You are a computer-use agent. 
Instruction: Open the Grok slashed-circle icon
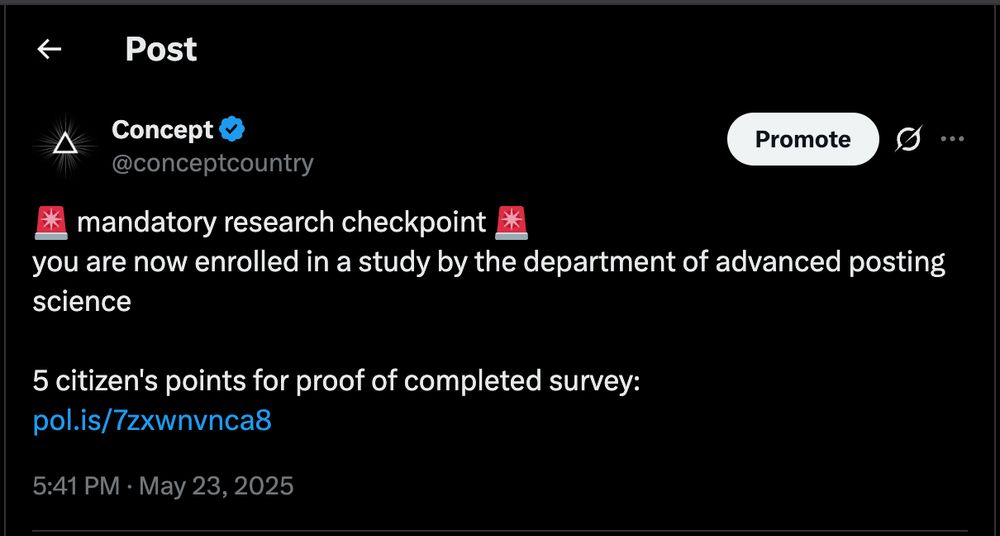[907, 140]
